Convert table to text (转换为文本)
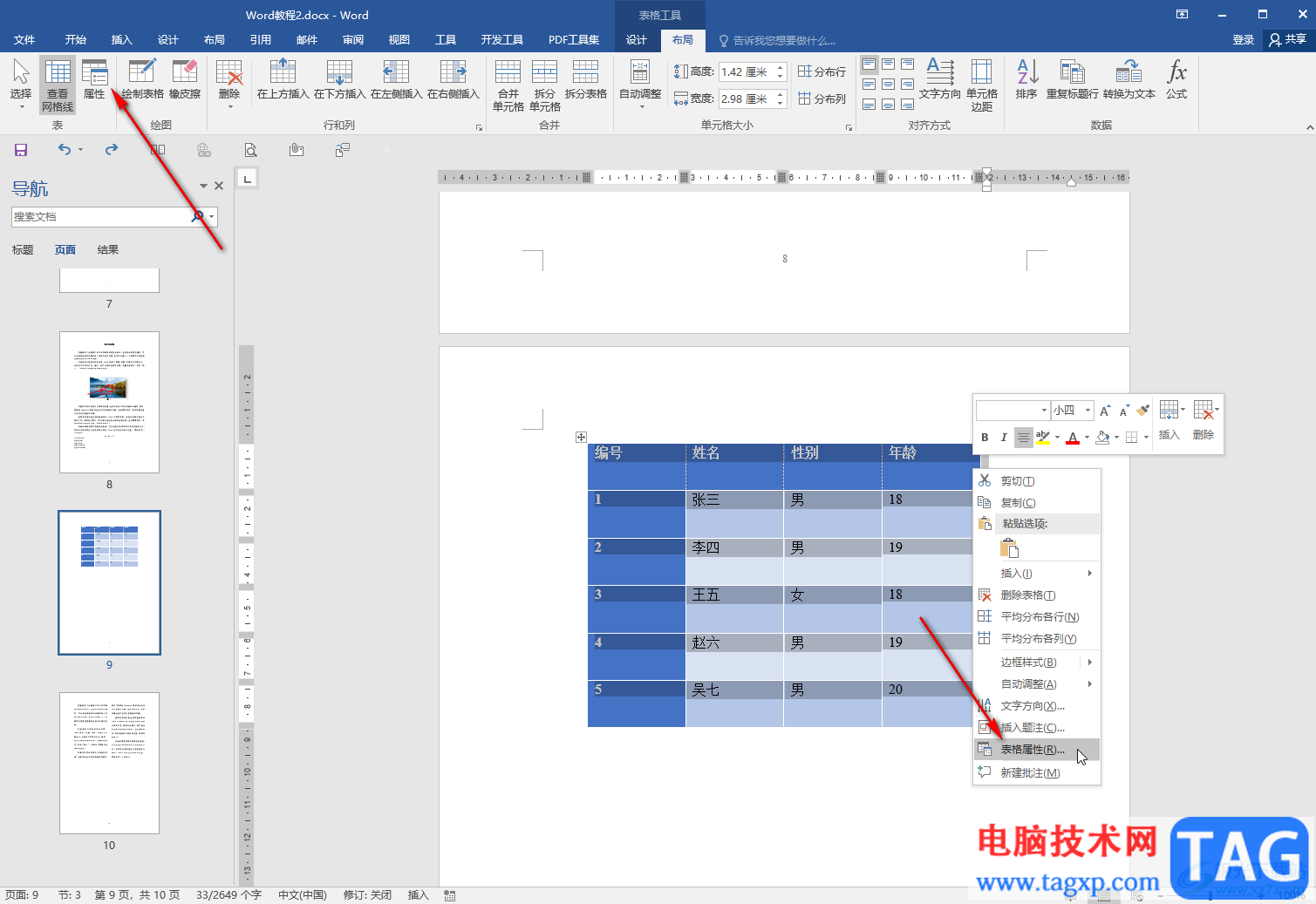 point(1128,79)
